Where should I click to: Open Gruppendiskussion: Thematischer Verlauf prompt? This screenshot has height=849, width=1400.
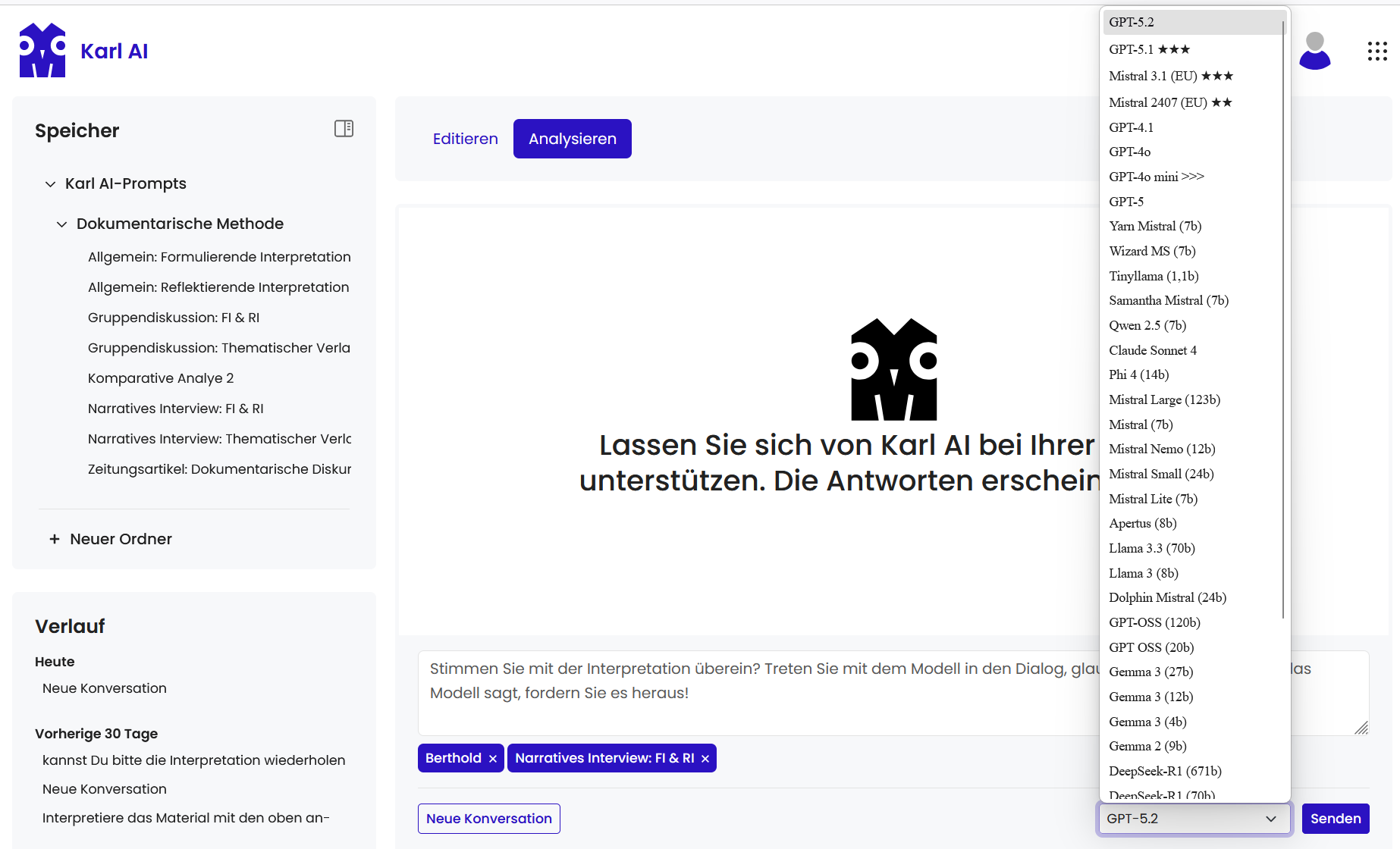click(219, 348)
